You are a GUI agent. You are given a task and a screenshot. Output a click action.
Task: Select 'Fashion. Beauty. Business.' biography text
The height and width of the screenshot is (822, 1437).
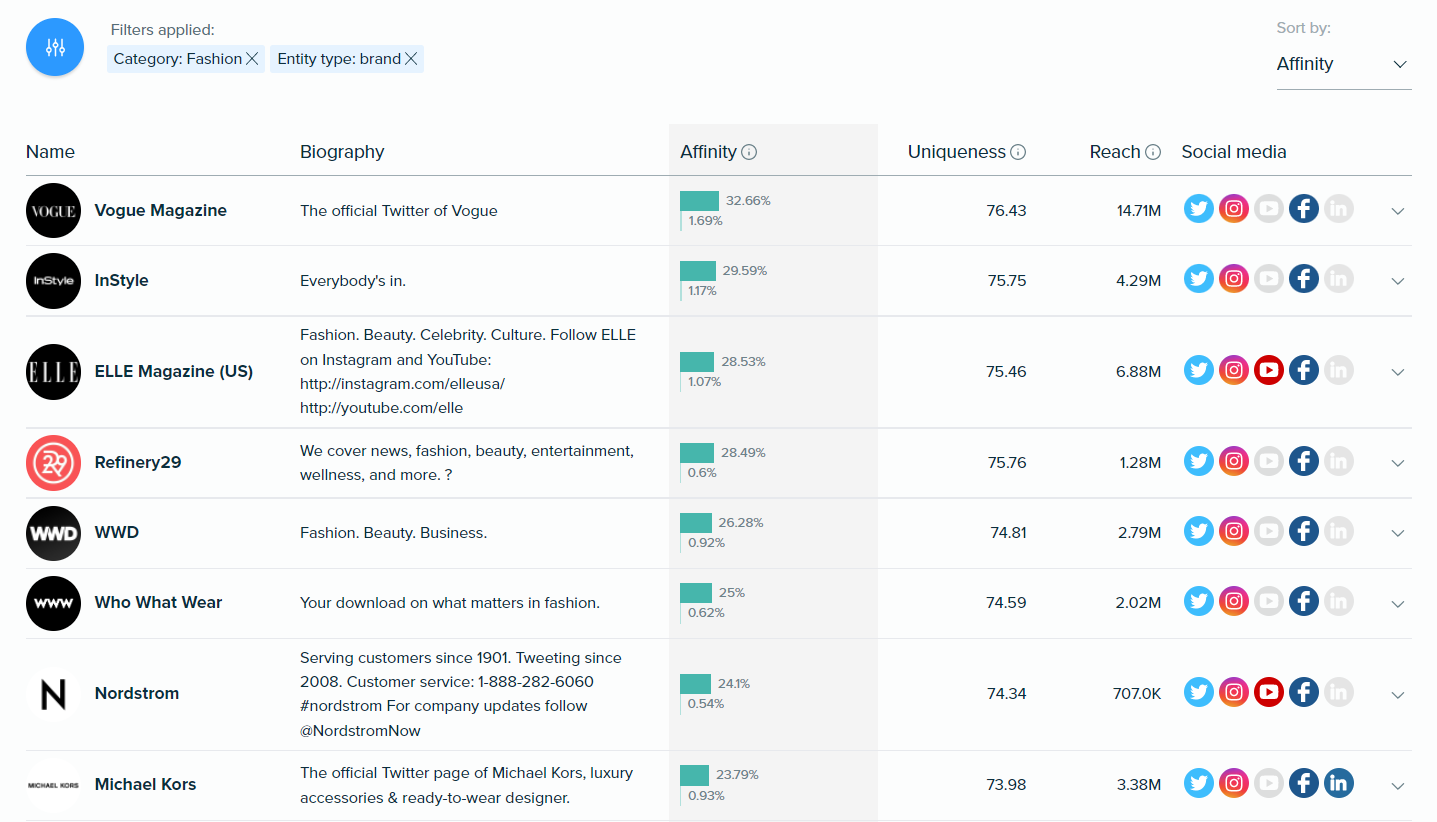(x=394, y=533)
